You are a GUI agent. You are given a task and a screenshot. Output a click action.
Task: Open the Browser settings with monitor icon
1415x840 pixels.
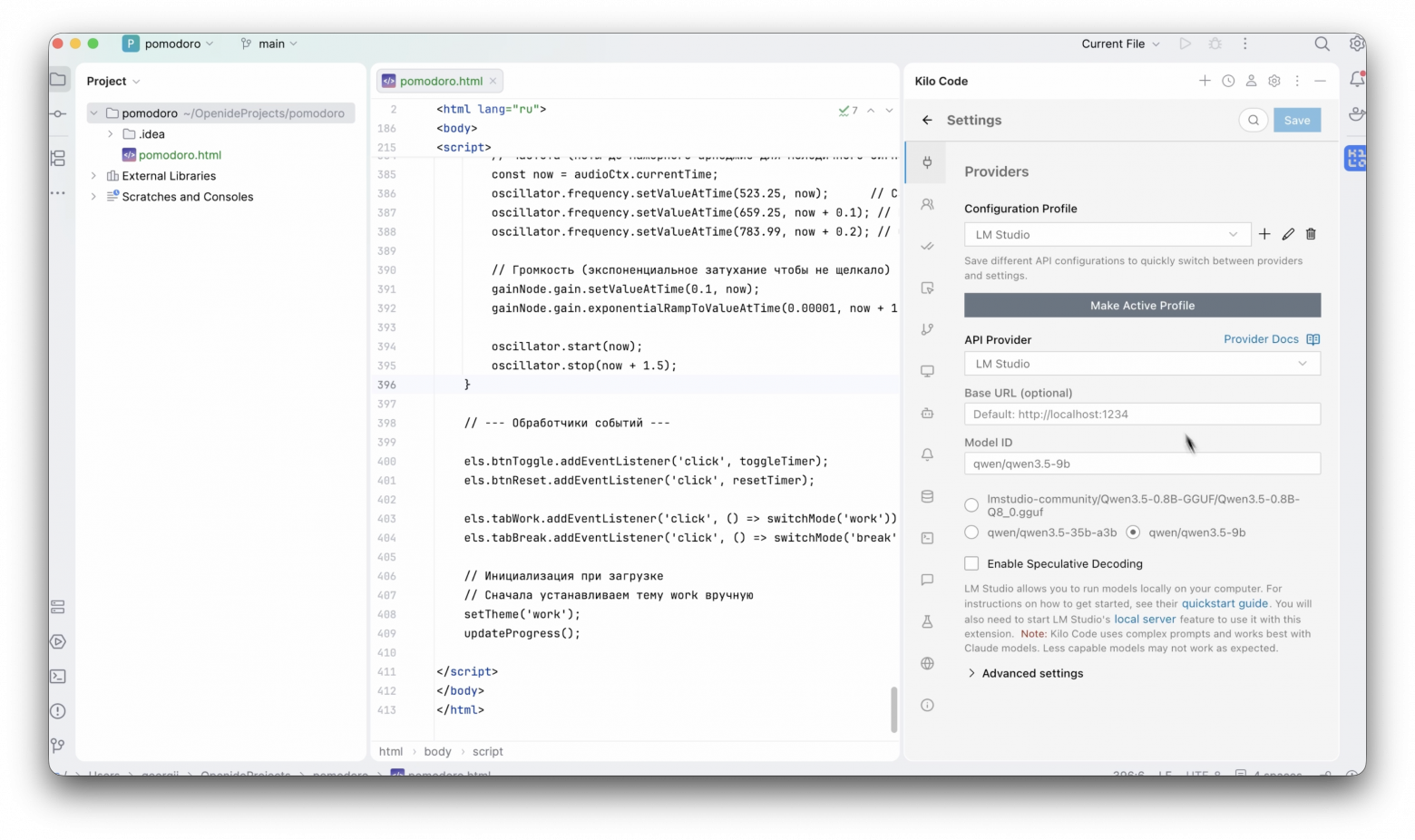click(x=927, y=371)
